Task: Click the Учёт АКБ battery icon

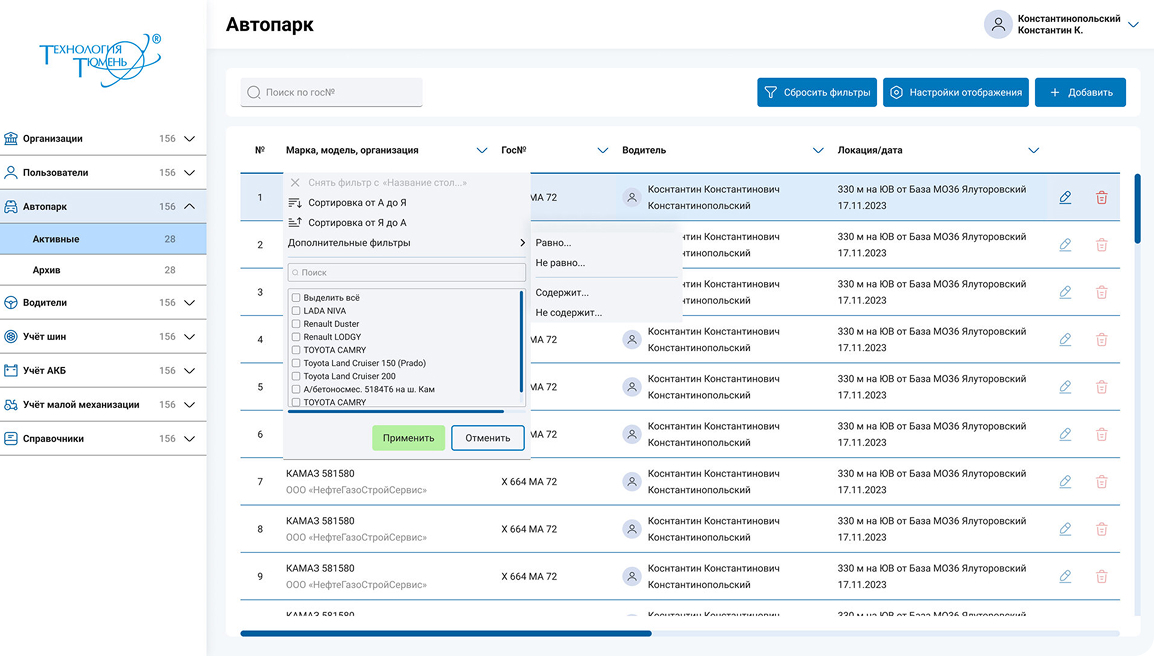Action: [11, 371]
